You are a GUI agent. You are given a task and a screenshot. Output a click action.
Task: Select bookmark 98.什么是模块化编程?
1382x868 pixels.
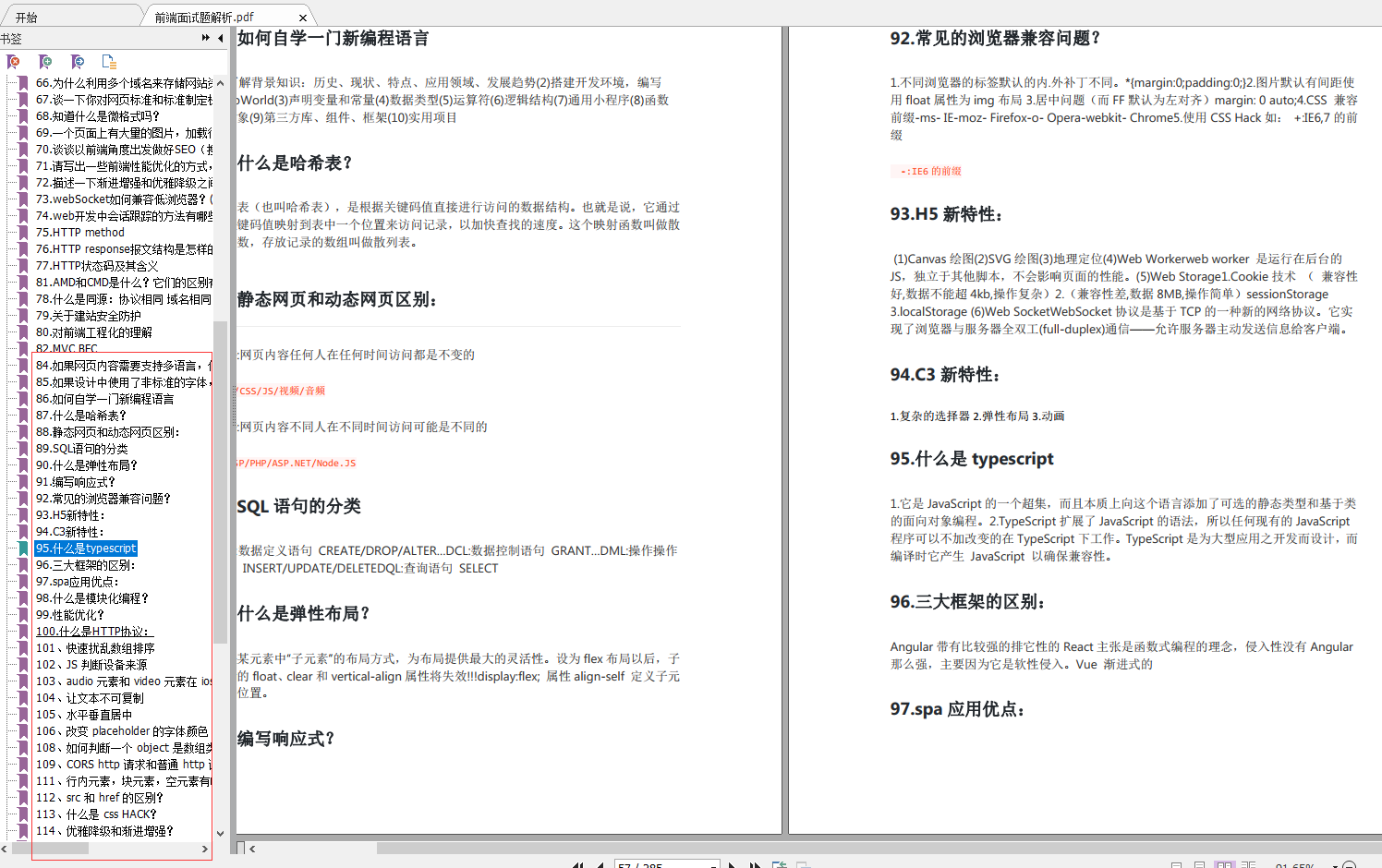tap(91, 598)
